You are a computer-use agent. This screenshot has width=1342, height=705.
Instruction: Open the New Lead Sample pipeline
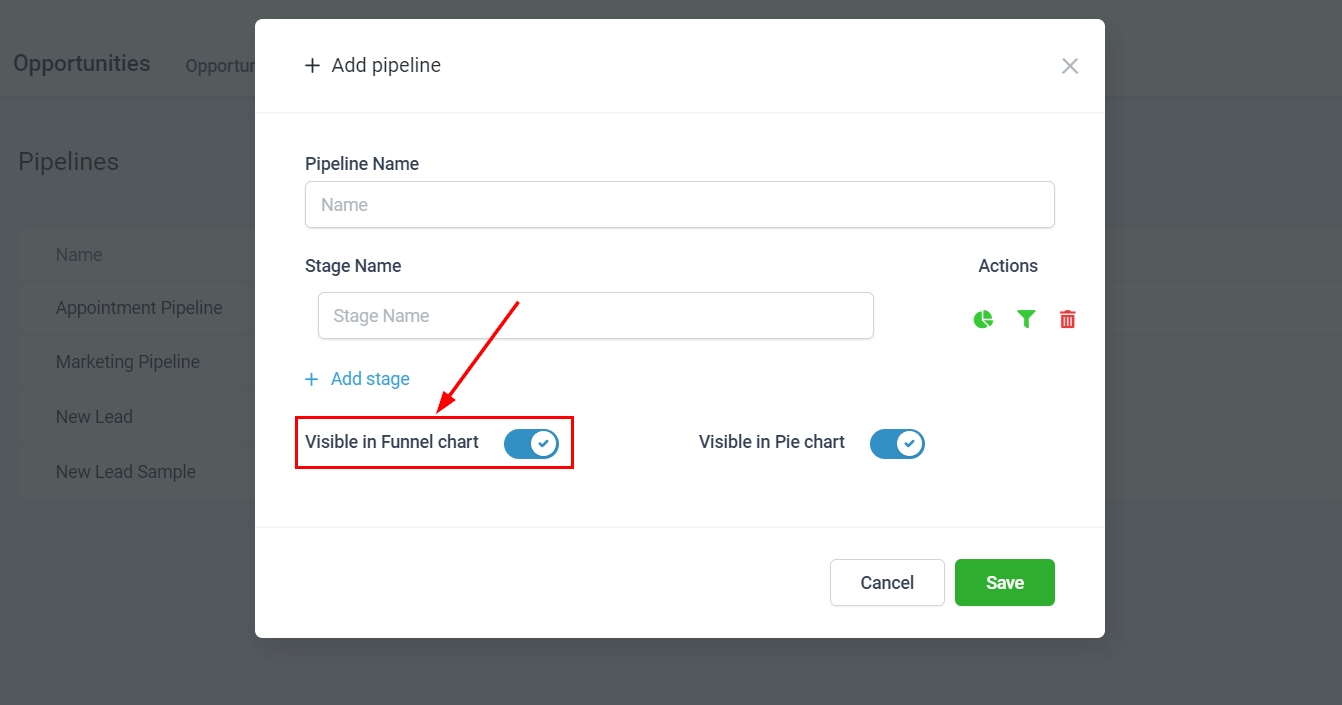click(x=126, y=472)
